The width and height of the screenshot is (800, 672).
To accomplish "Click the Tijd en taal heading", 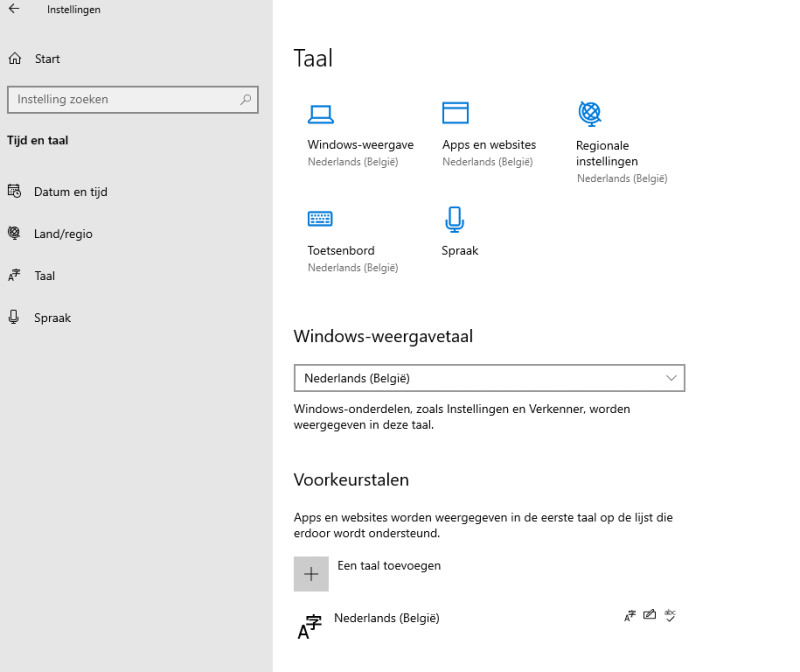I will (x=38, y=140).
